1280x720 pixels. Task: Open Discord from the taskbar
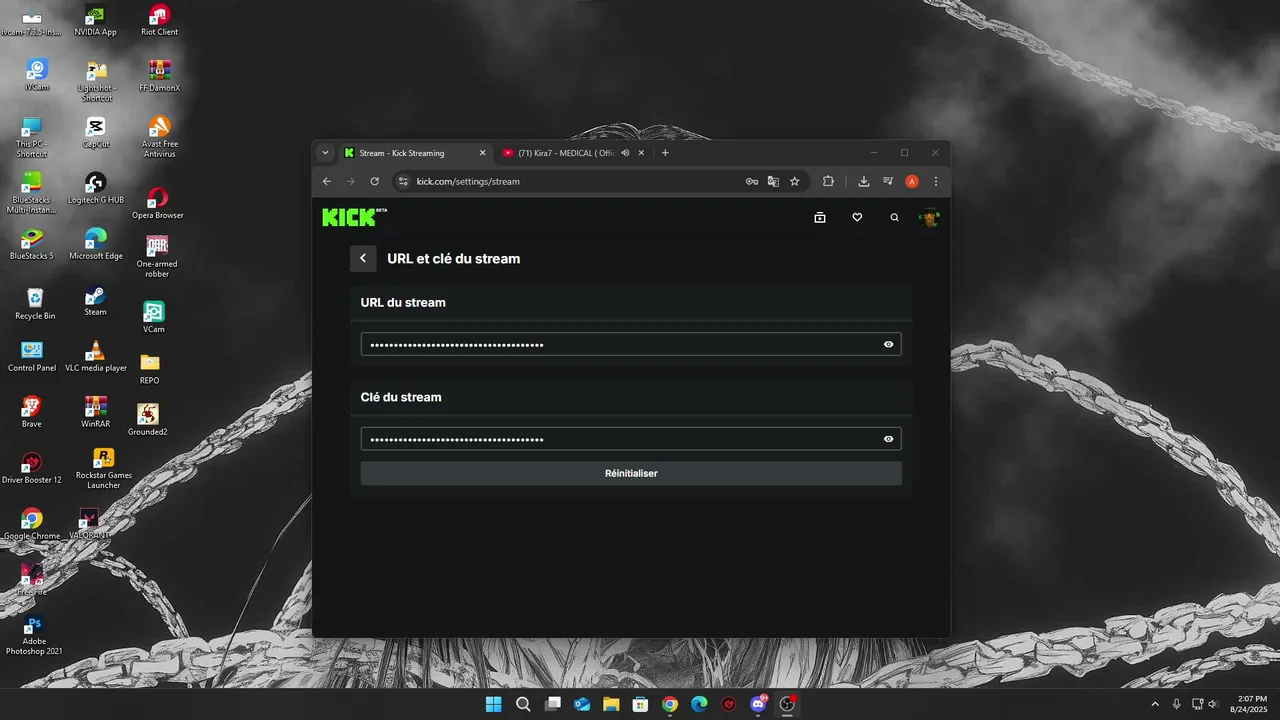point(758,704)
